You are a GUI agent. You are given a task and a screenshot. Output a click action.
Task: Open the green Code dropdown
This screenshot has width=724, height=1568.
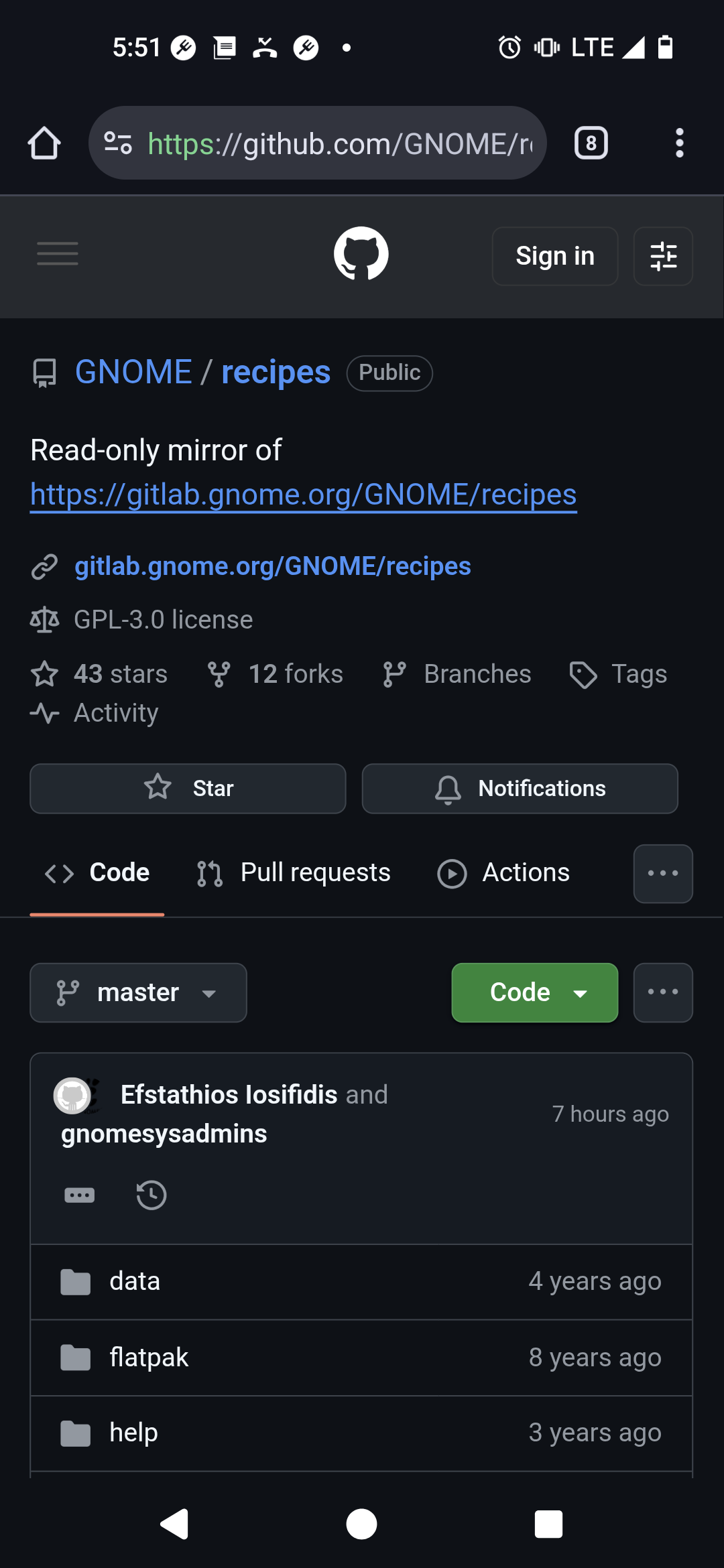[534, 992]
